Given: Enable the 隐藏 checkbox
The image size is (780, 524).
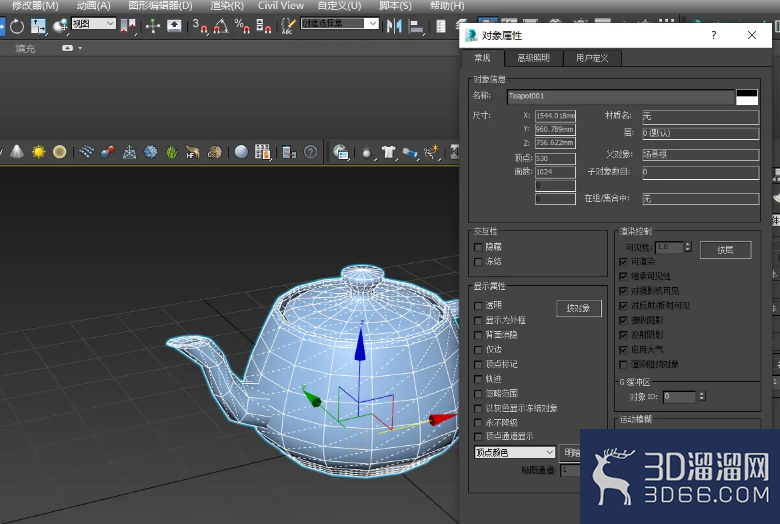Looking at the screenshot, I should (479, 247).
